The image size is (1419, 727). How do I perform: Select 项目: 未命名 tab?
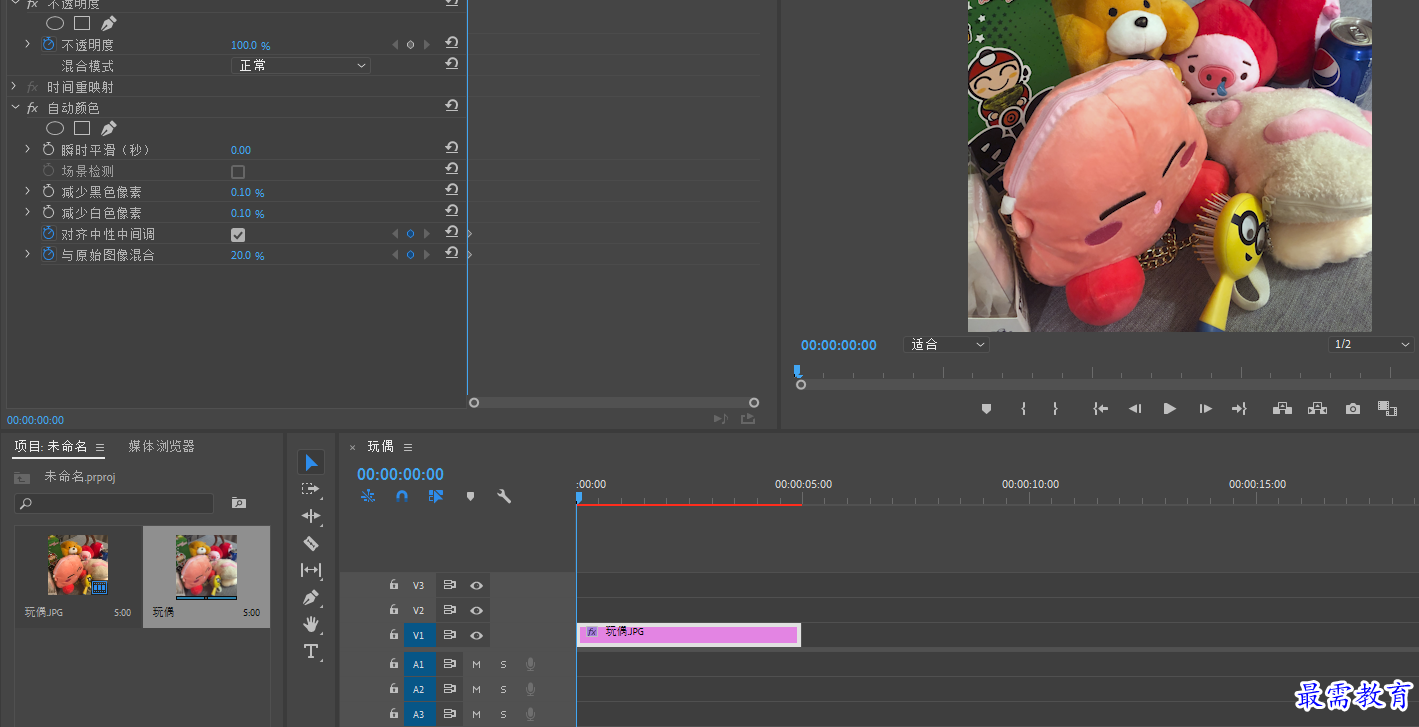51,446
